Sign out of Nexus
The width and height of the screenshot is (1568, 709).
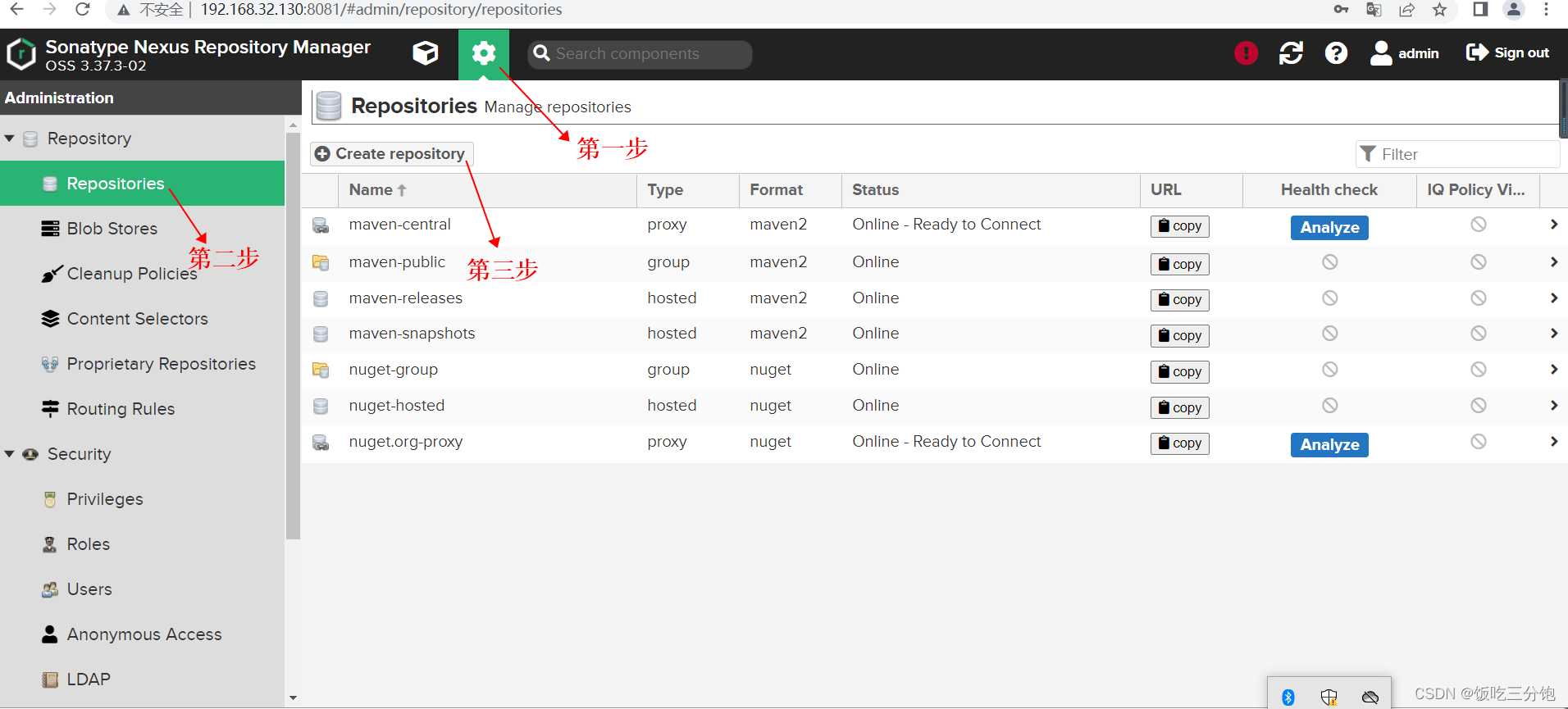[x=1507, y=53]
